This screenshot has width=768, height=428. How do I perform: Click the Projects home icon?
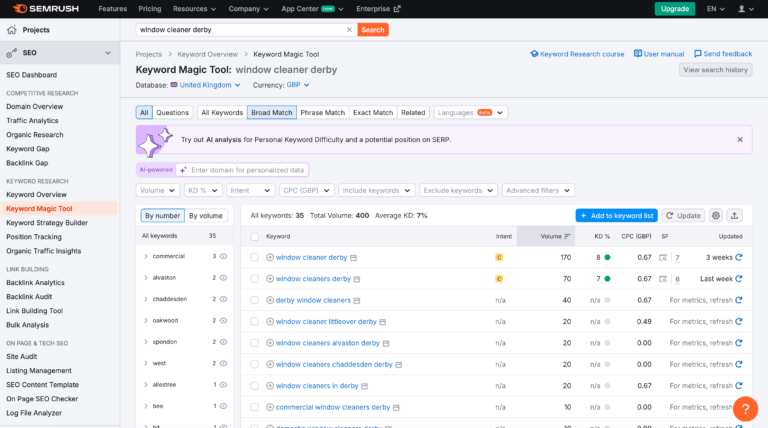click(12, 30)
